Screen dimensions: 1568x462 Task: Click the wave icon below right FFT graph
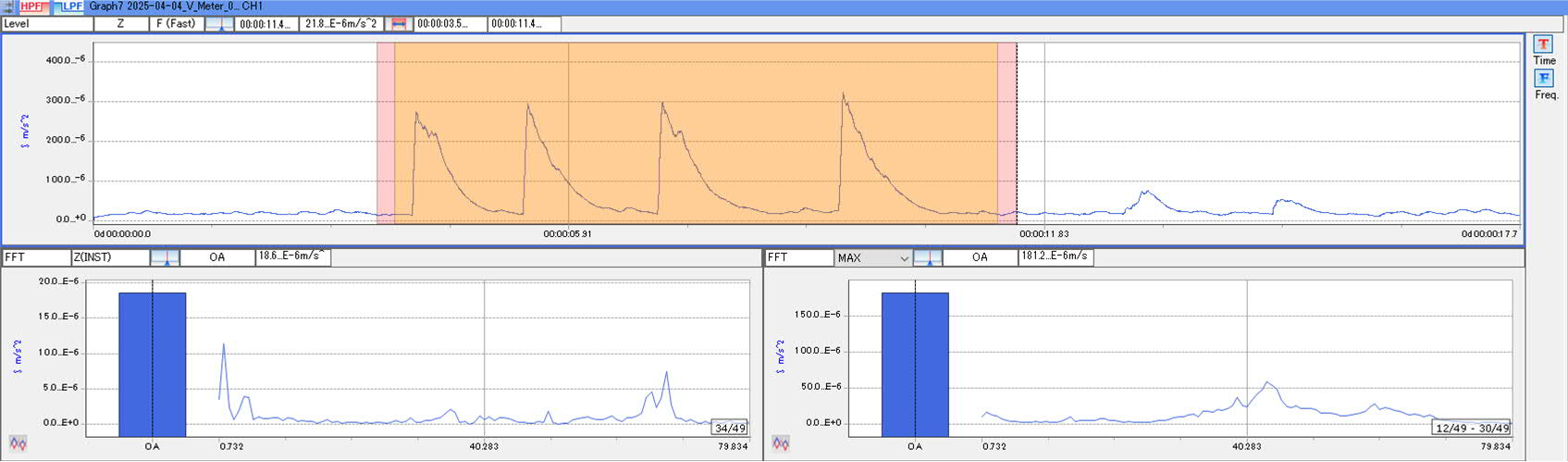click(x=781, y=444)
